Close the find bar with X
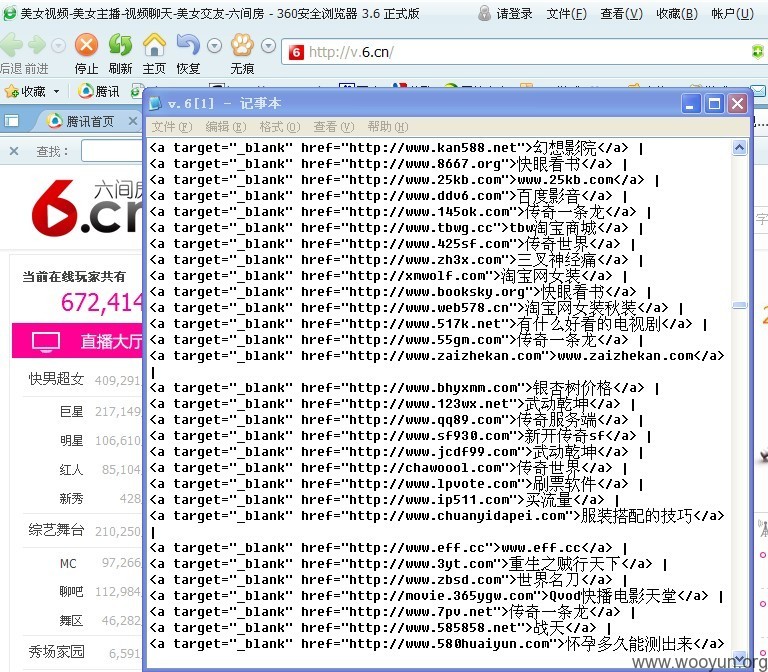This screenshot has height=672, width=768. coord(14,151)
